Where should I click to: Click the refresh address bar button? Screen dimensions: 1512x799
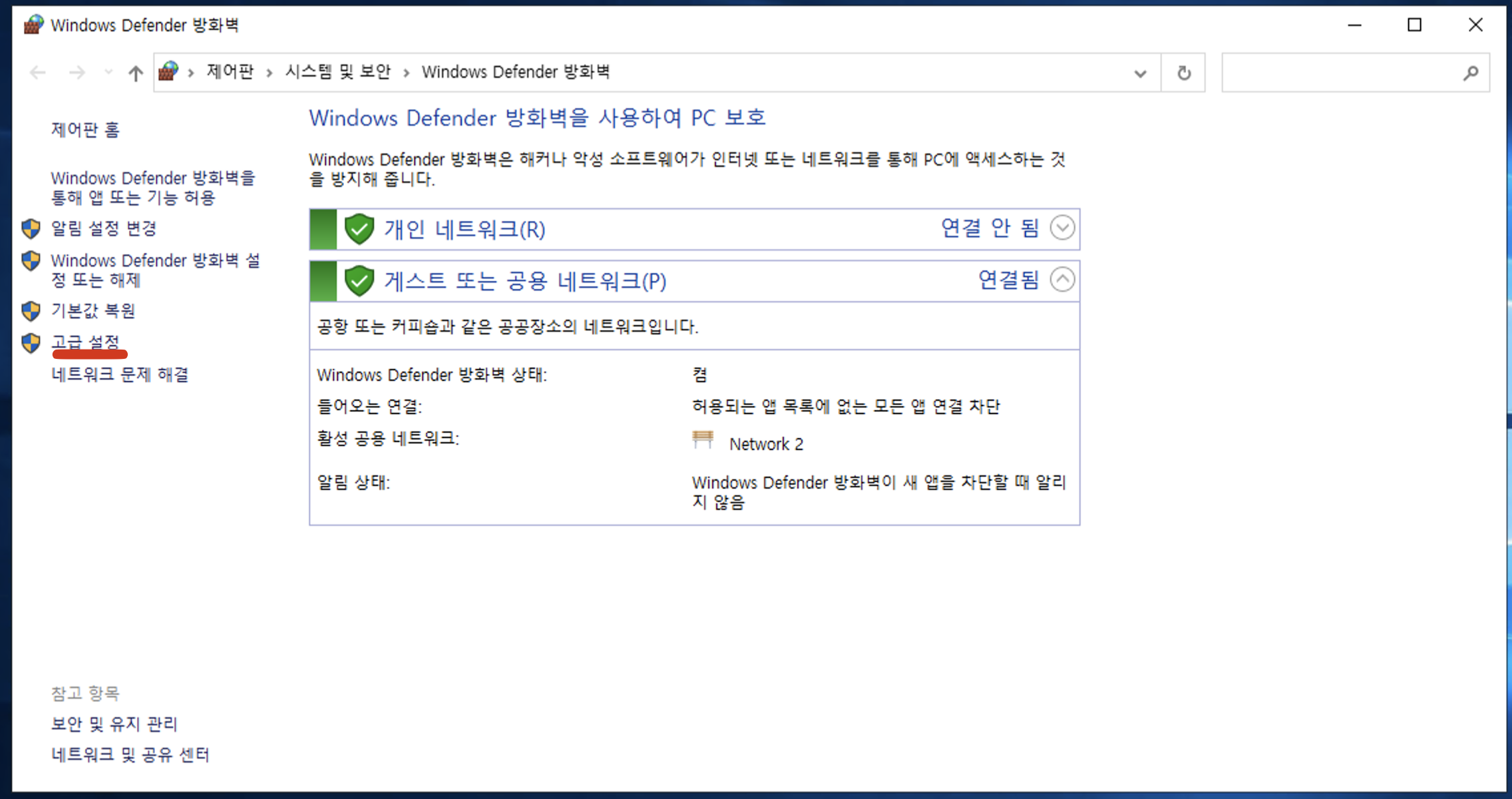(x=1183, y=73)
